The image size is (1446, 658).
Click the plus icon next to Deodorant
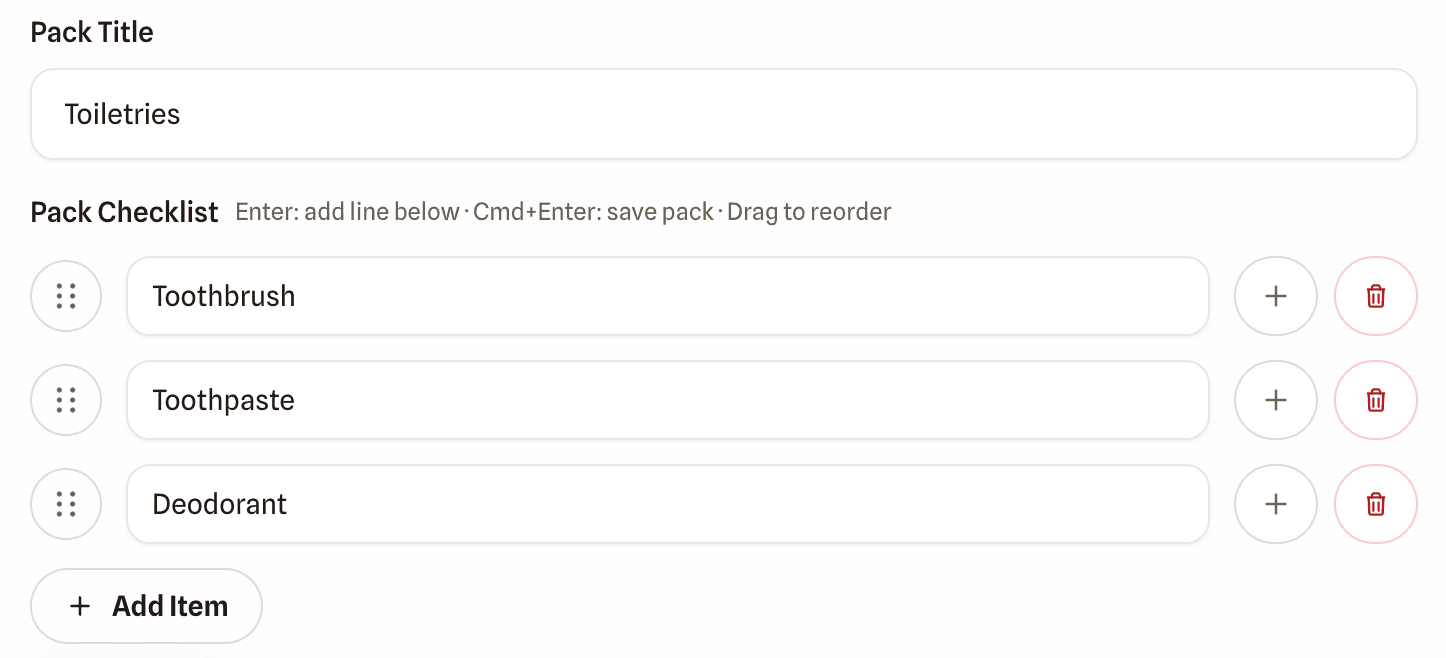[1276, 504]
